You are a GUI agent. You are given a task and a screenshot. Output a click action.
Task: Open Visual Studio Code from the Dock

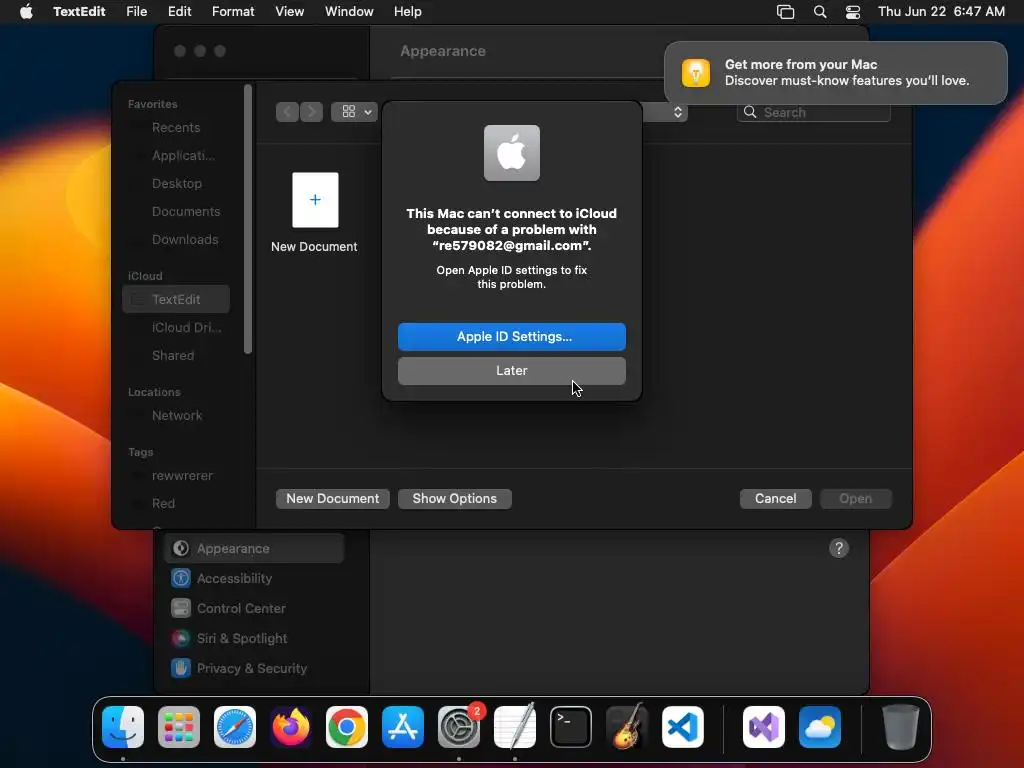pyautogui.click(x=682, y=726)
